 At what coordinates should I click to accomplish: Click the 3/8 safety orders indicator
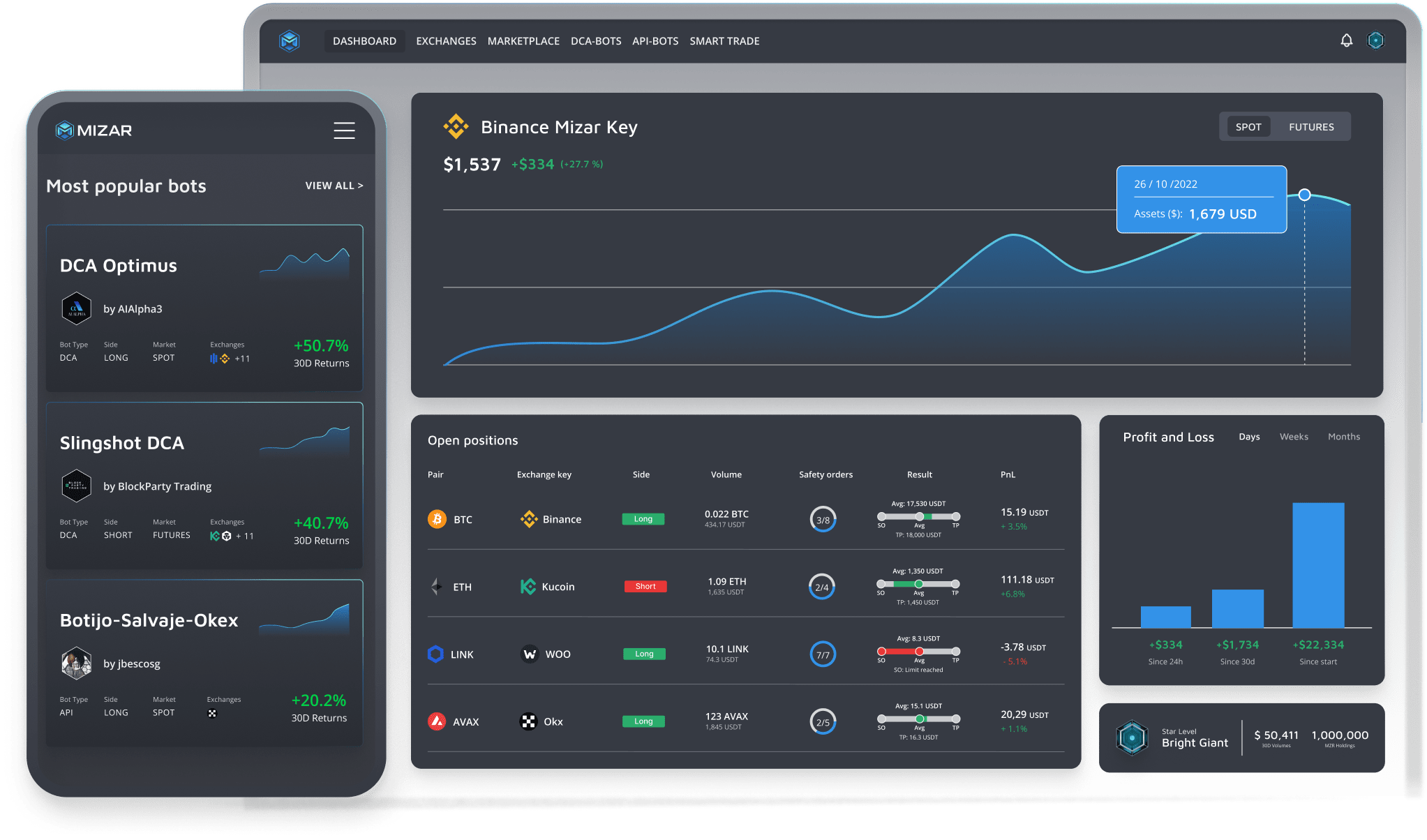pos(823,519)
